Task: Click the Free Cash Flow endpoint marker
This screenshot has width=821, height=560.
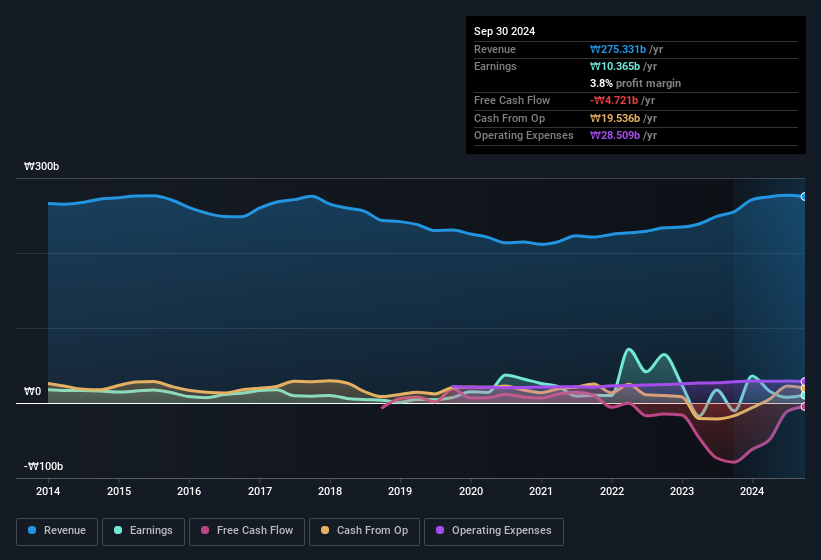Action: (804, 406)
